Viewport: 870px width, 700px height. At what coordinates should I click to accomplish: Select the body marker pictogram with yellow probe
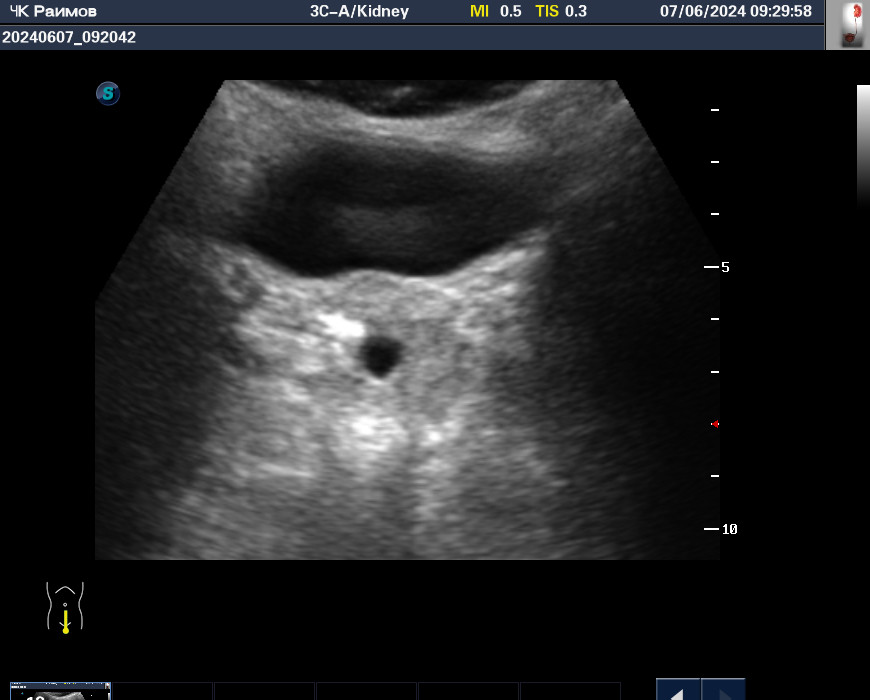click(x=65, y=607)
